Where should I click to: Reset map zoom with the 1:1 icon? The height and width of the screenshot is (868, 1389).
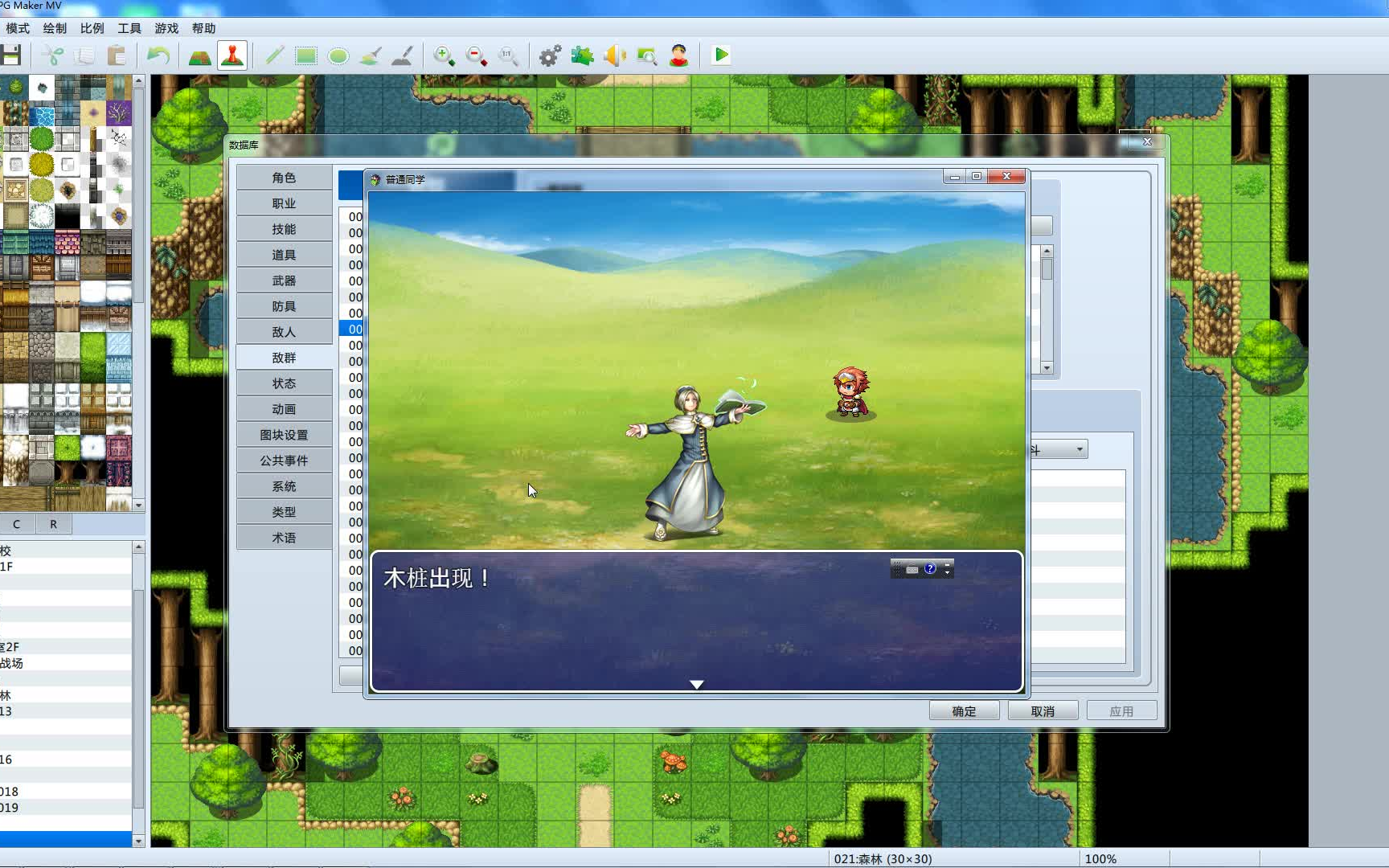[508, 55]
